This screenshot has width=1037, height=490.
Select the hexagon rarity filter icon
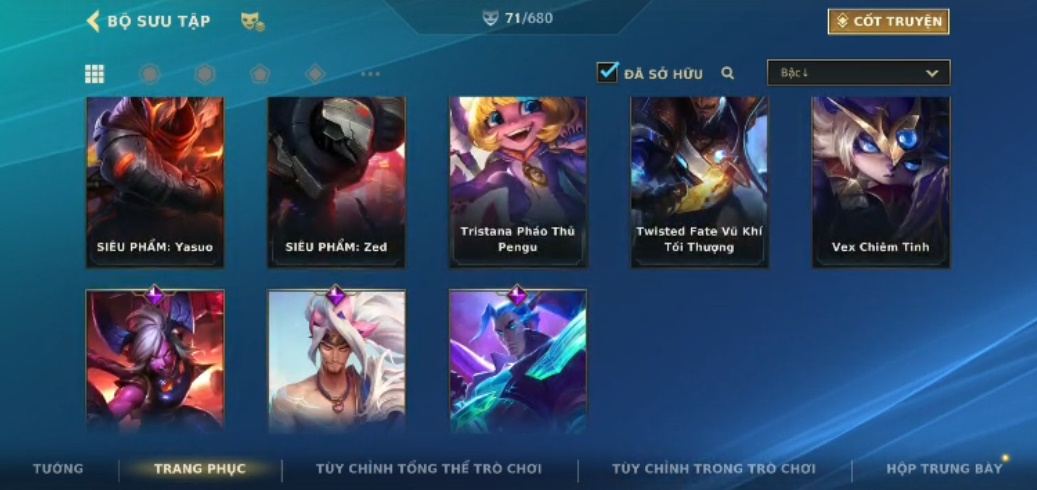pos(205,74)
